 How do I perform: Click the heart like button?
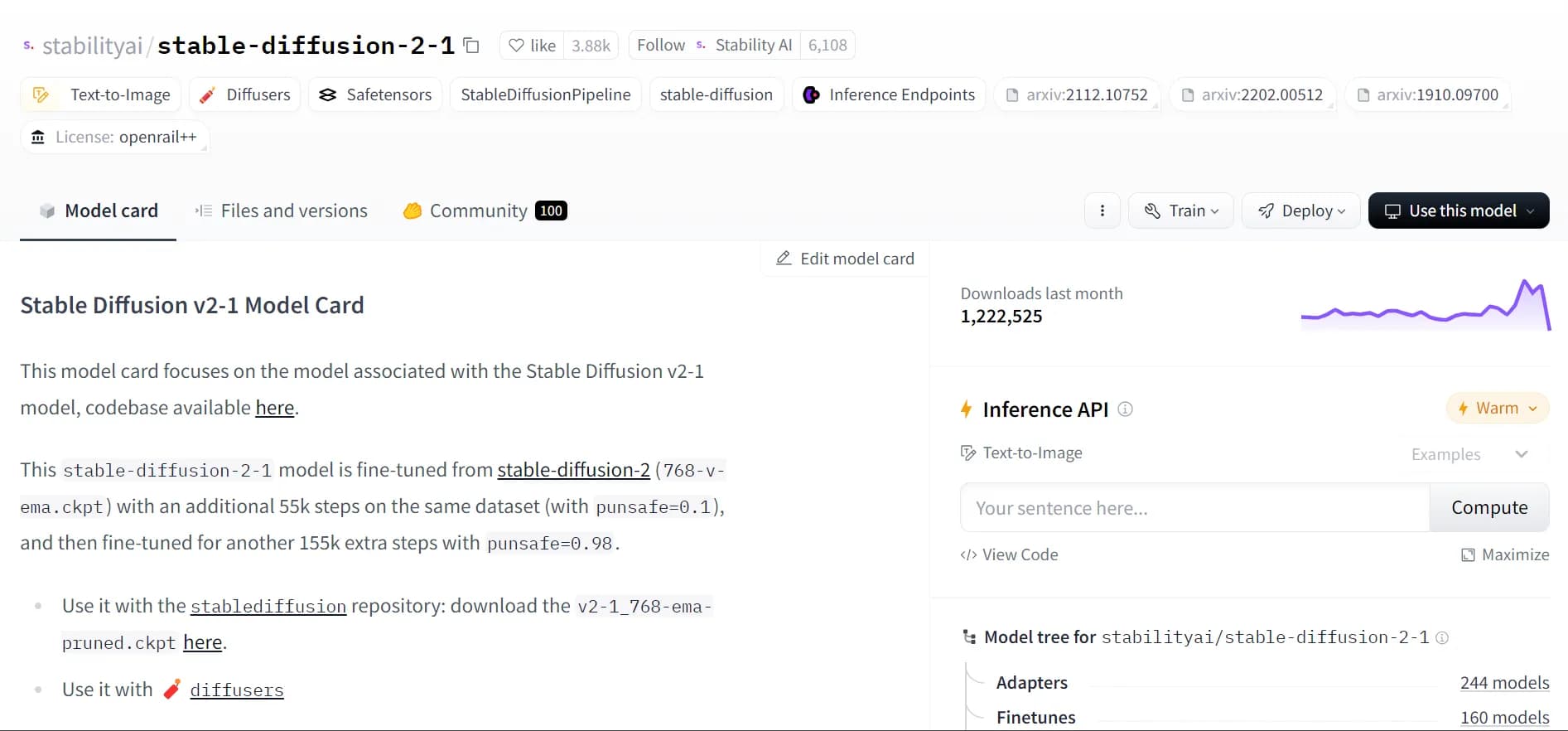click(532, 46)
